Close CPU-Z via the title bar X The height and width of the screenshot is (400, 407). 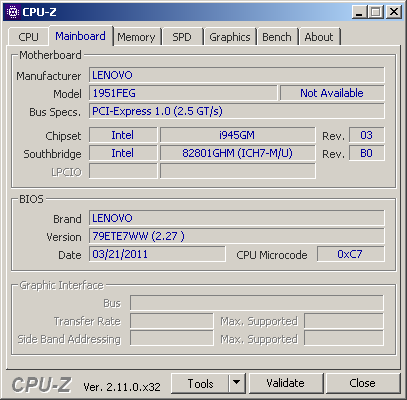(394, 12)
